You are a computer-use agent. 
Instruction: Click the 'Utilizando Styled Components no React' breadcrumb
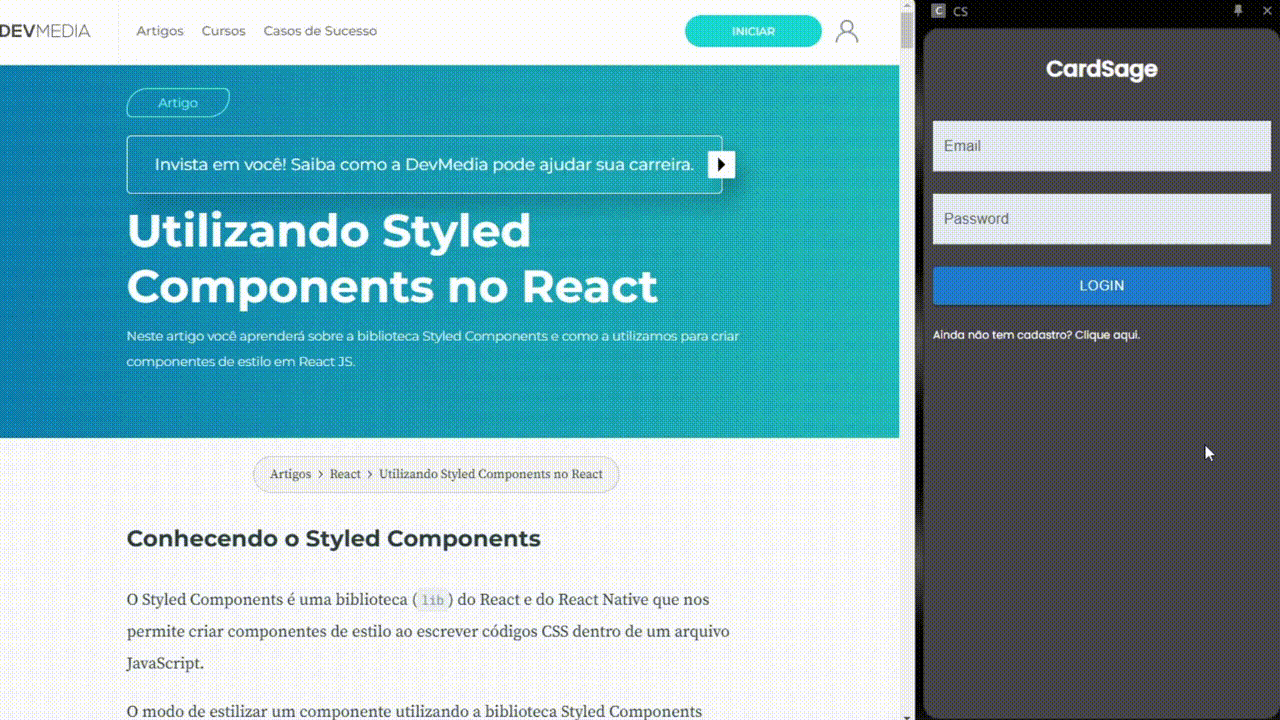pyautogui.click(x=491, y=474)
